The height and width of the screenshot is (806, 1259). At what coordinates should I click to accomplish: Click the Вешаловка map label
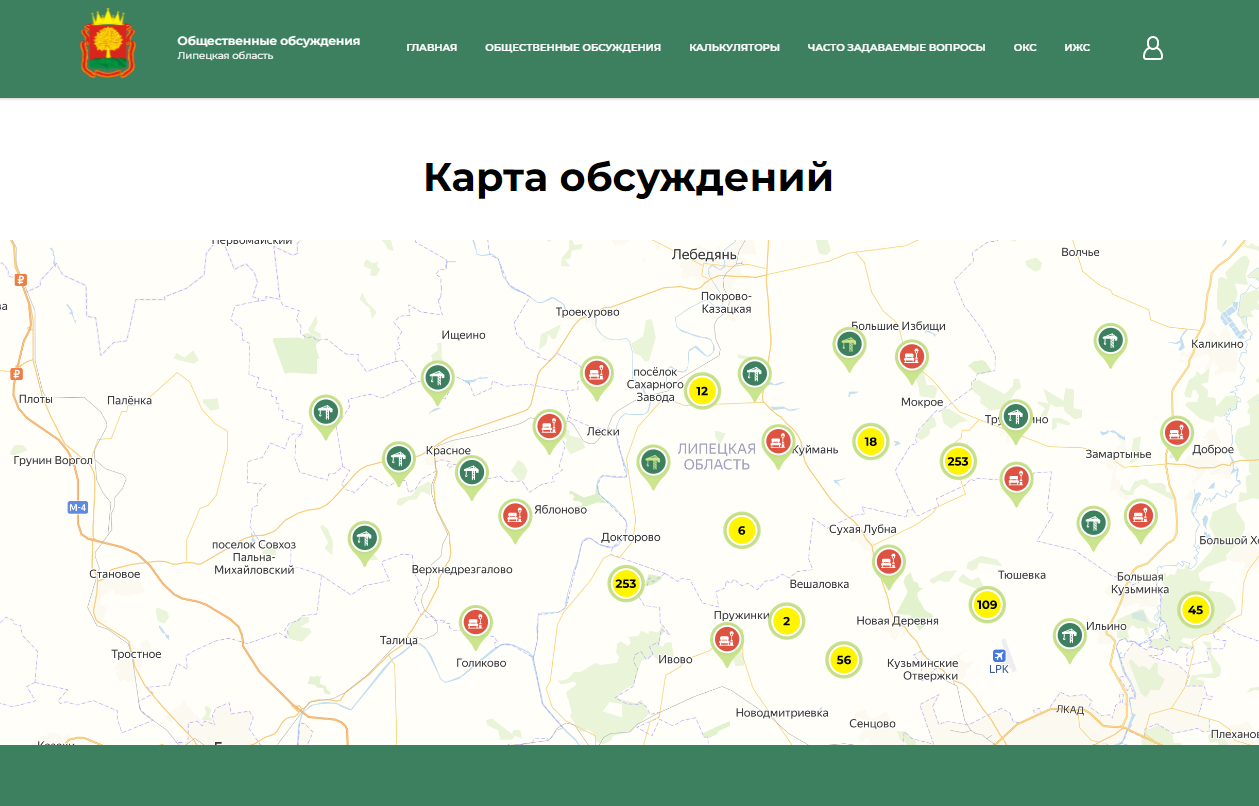(x=819, y=584)
